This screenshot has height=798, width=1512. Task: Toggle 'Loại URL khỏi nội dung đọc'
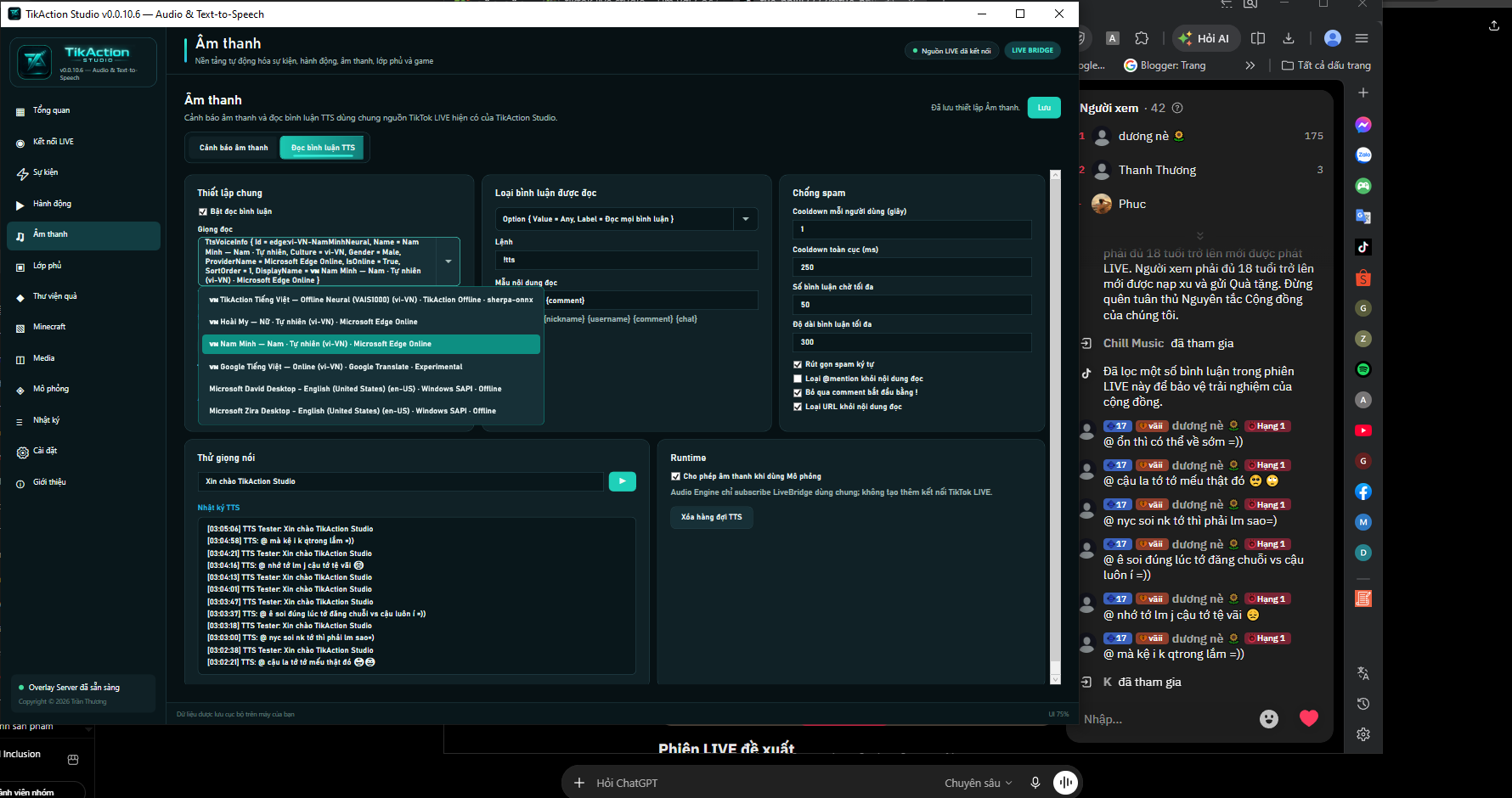[798, 407]
